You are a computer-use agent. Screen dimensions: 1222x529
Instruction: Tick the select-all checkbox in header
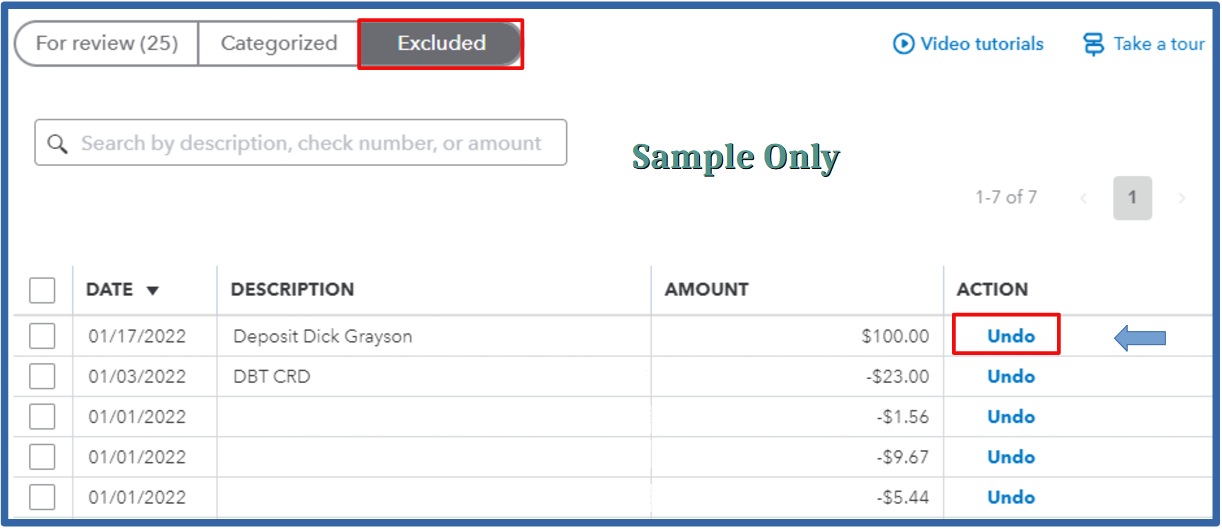[42, 290]
